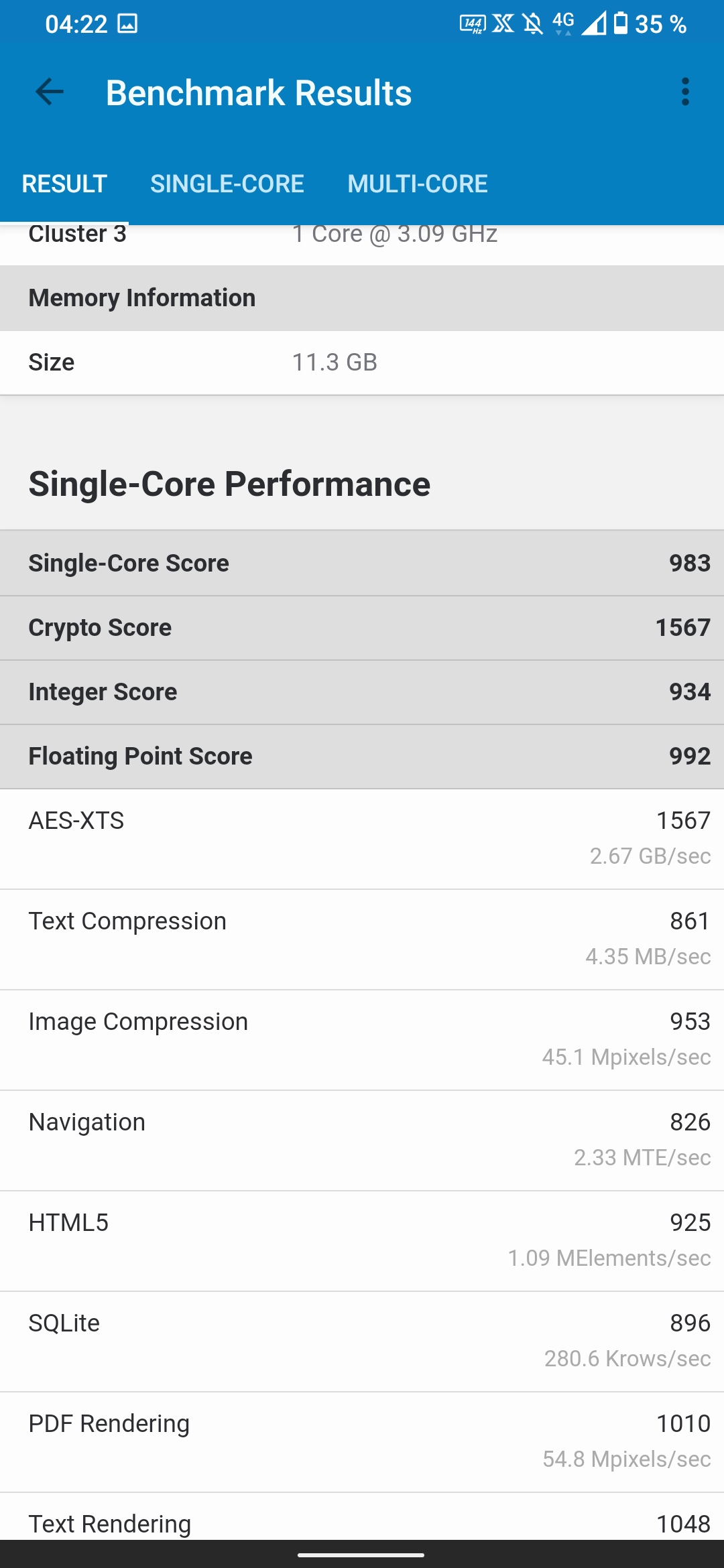724x1568 pixels.
Task: Select the Text Compression result row
Action: (x=362, y=939)
